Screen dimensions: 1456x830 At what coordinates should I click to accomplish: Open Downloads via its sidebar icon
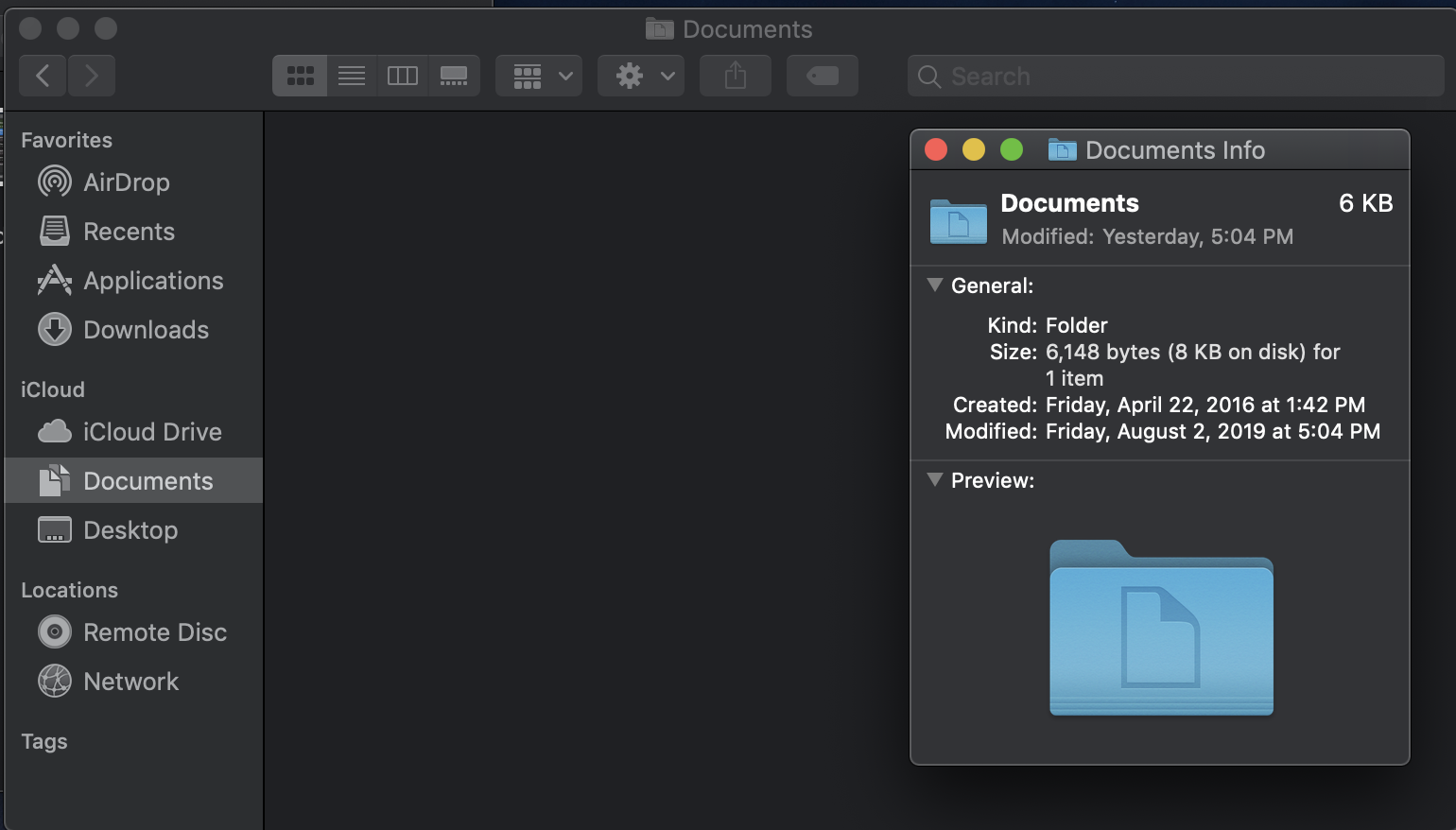pyautogui.click(x=55, y=329)
